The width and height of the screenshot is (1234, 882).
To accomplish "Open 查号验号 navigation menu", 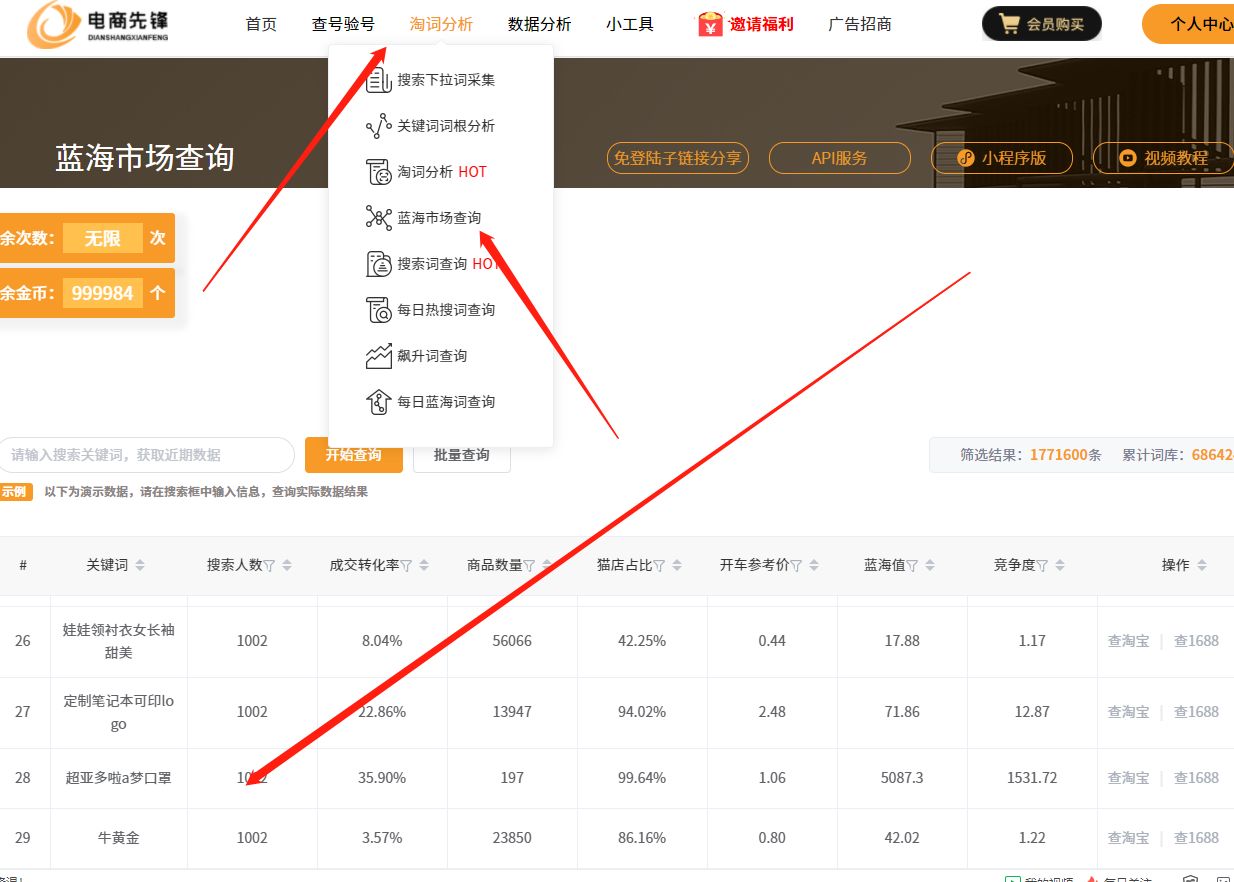I will (x=343, y=24).
